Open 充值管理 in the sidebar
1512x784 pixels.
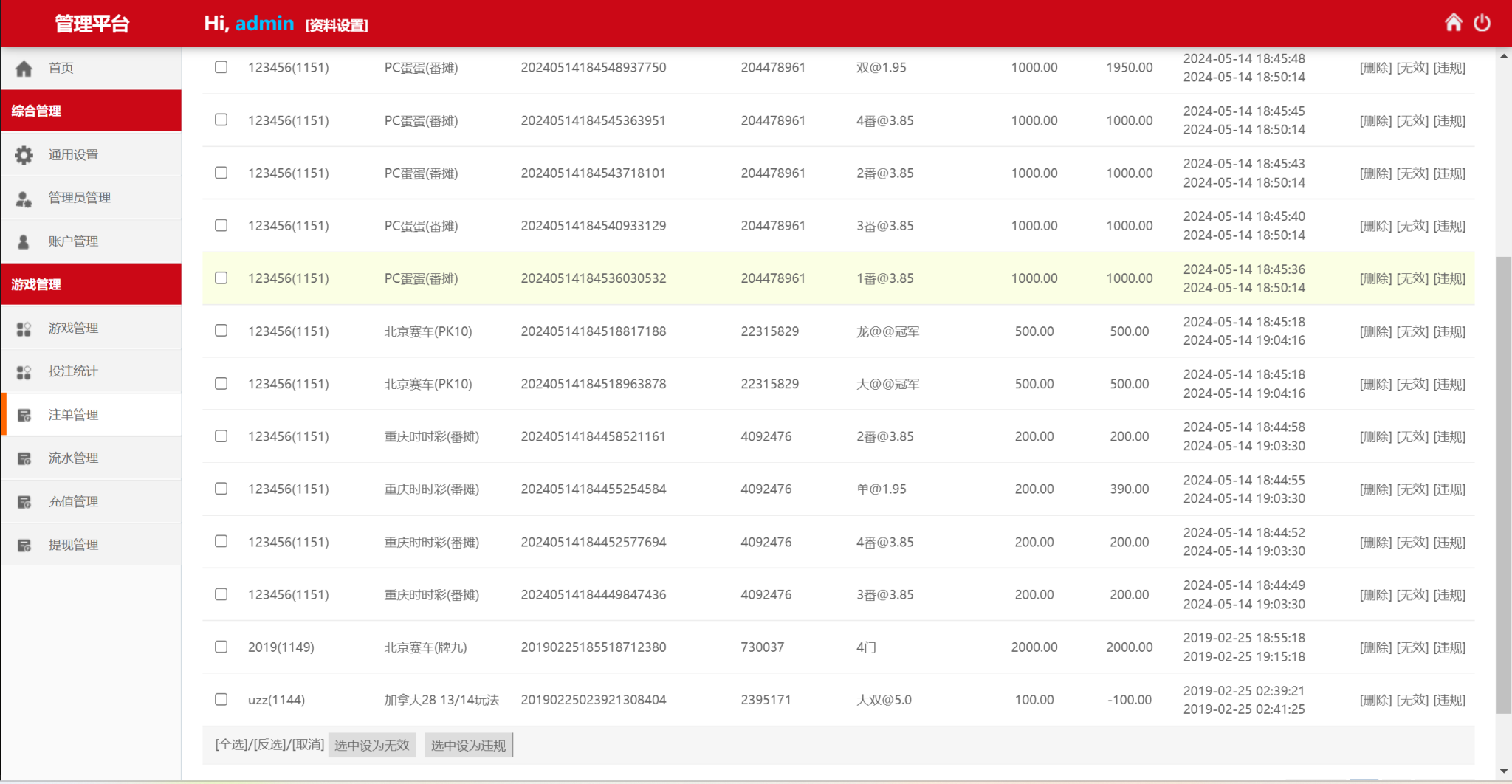[x=73, y=502]
